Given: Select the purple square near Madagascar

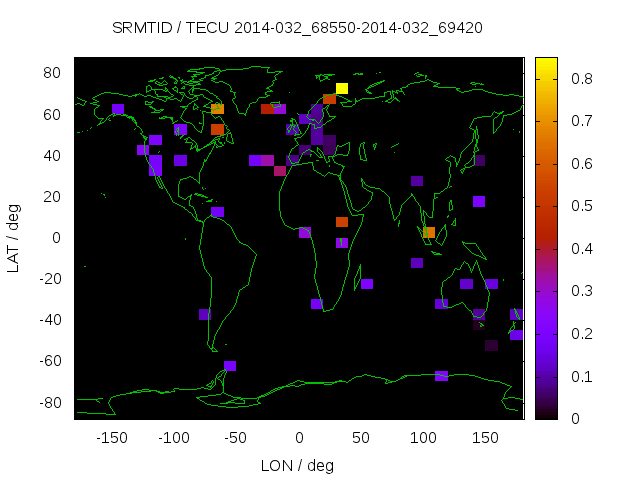Looking at the screenshot, I should (367, 284).
